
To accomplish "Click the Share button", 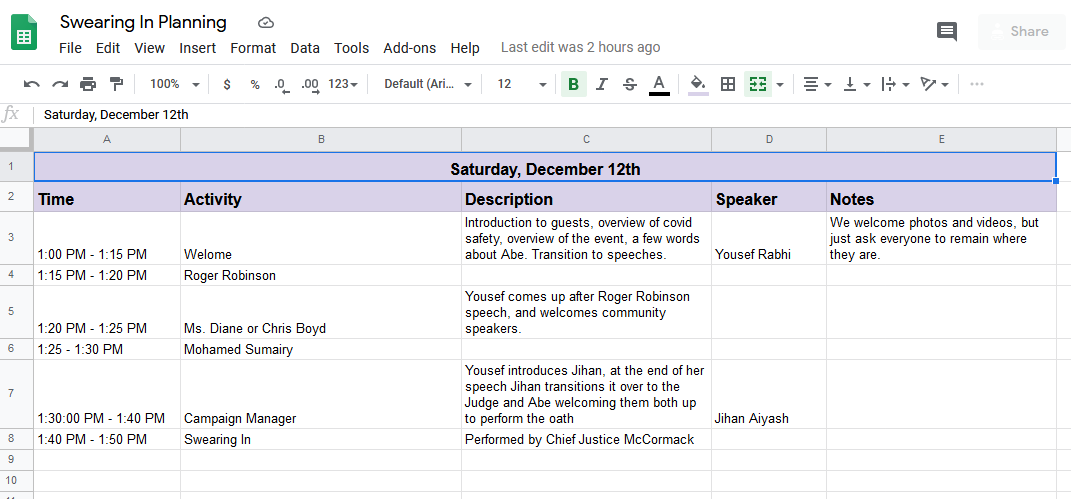I will pyautogui.click(x=1023, y=31).
